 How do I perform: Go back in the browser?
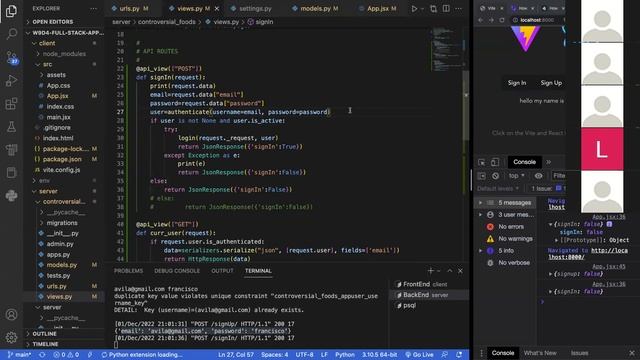tap(481, 20)
